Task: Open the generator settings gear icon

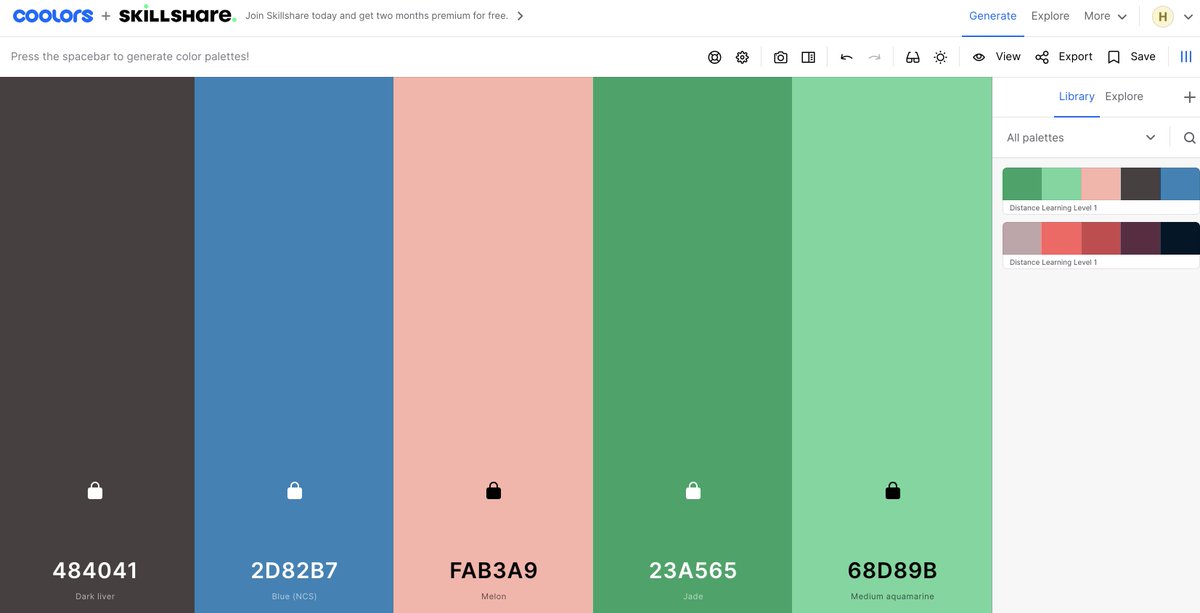Action: [x=742, y=57]
